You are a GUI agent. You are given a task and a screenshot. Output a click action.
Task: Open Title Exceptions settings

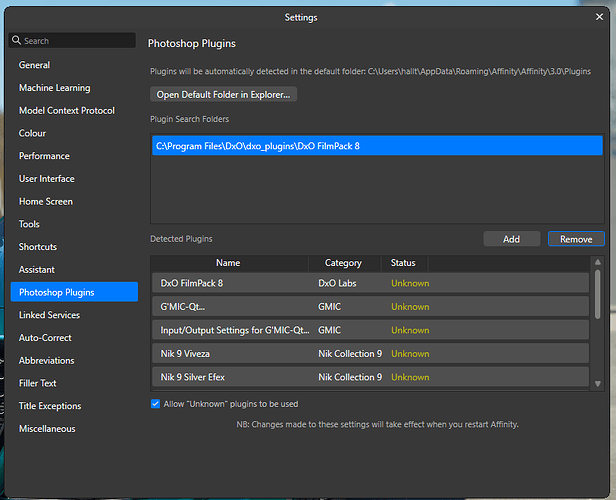tap(50, 406)
